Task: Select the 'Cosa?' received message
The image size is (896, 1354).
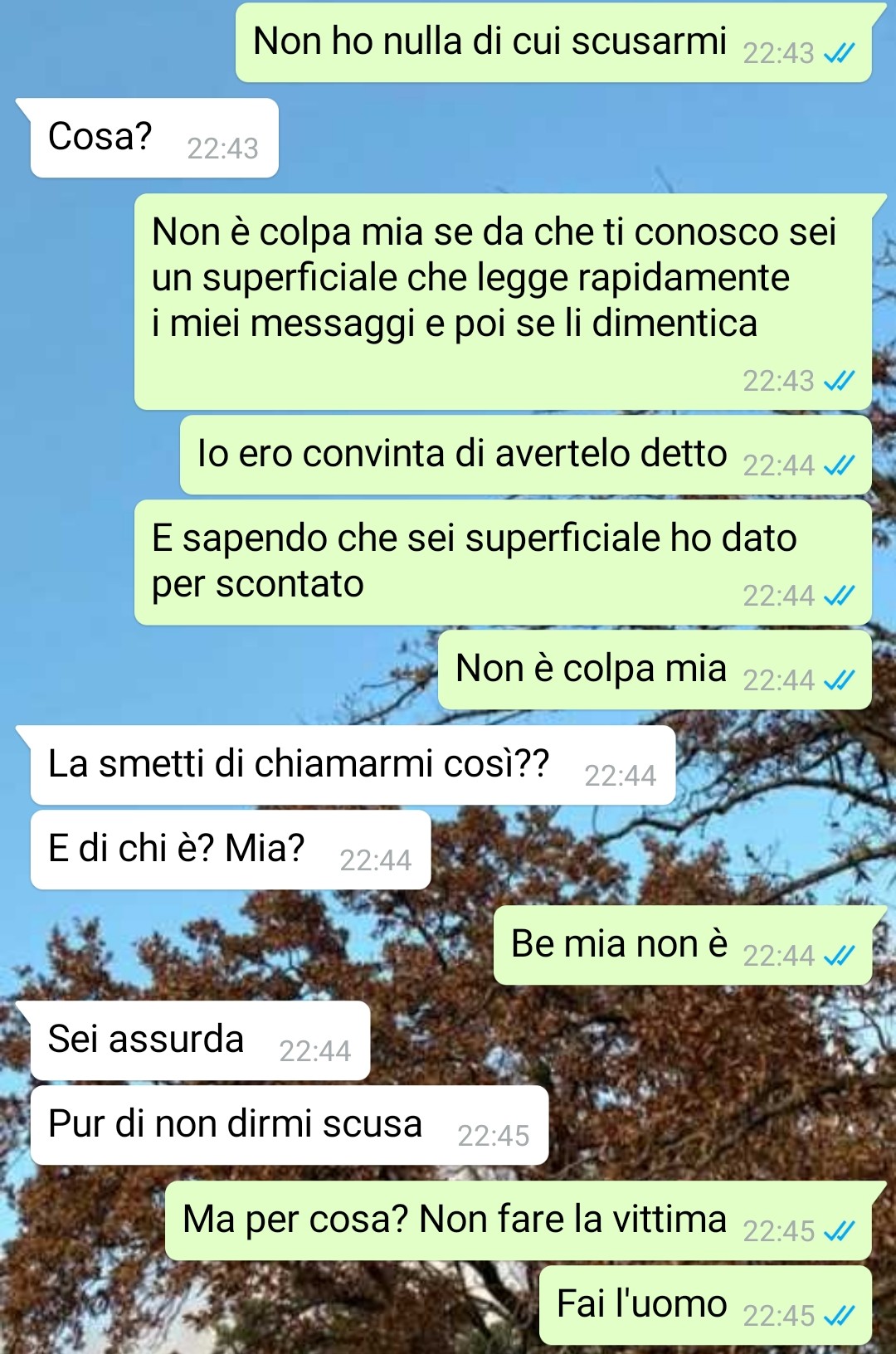Action: [x=154, y=138]
